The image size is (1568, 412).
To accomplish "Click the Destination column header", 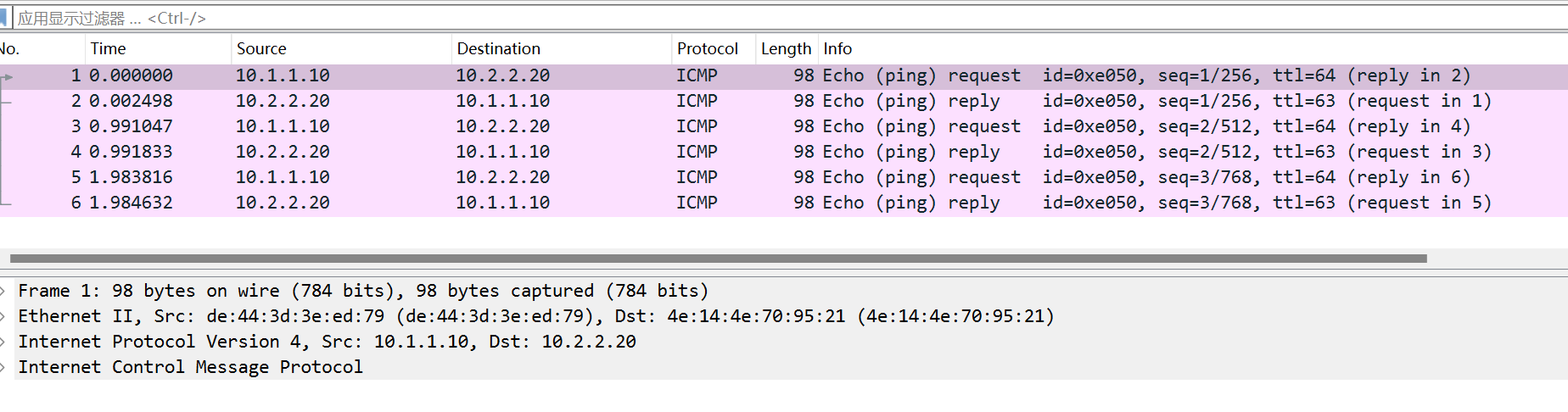I will 561,49.
